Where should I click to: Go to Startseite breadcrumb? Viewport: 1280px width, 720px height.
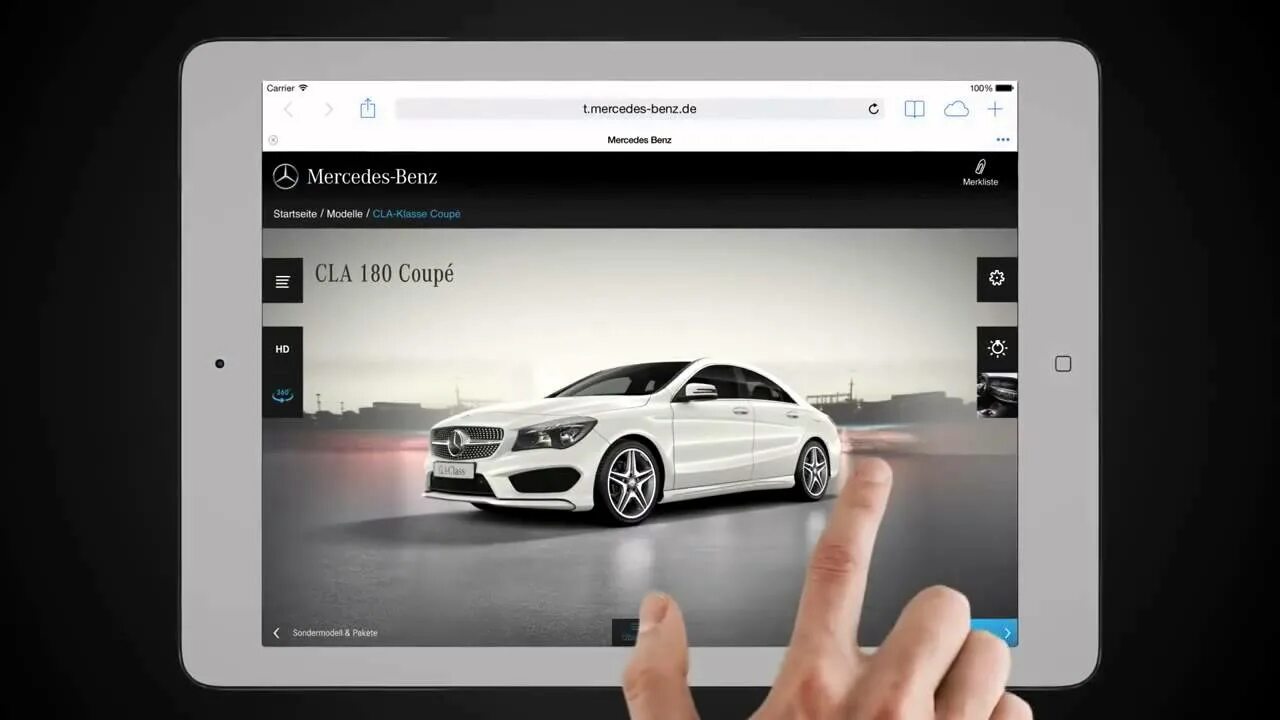pyautogui.click(x=295, y=214)
